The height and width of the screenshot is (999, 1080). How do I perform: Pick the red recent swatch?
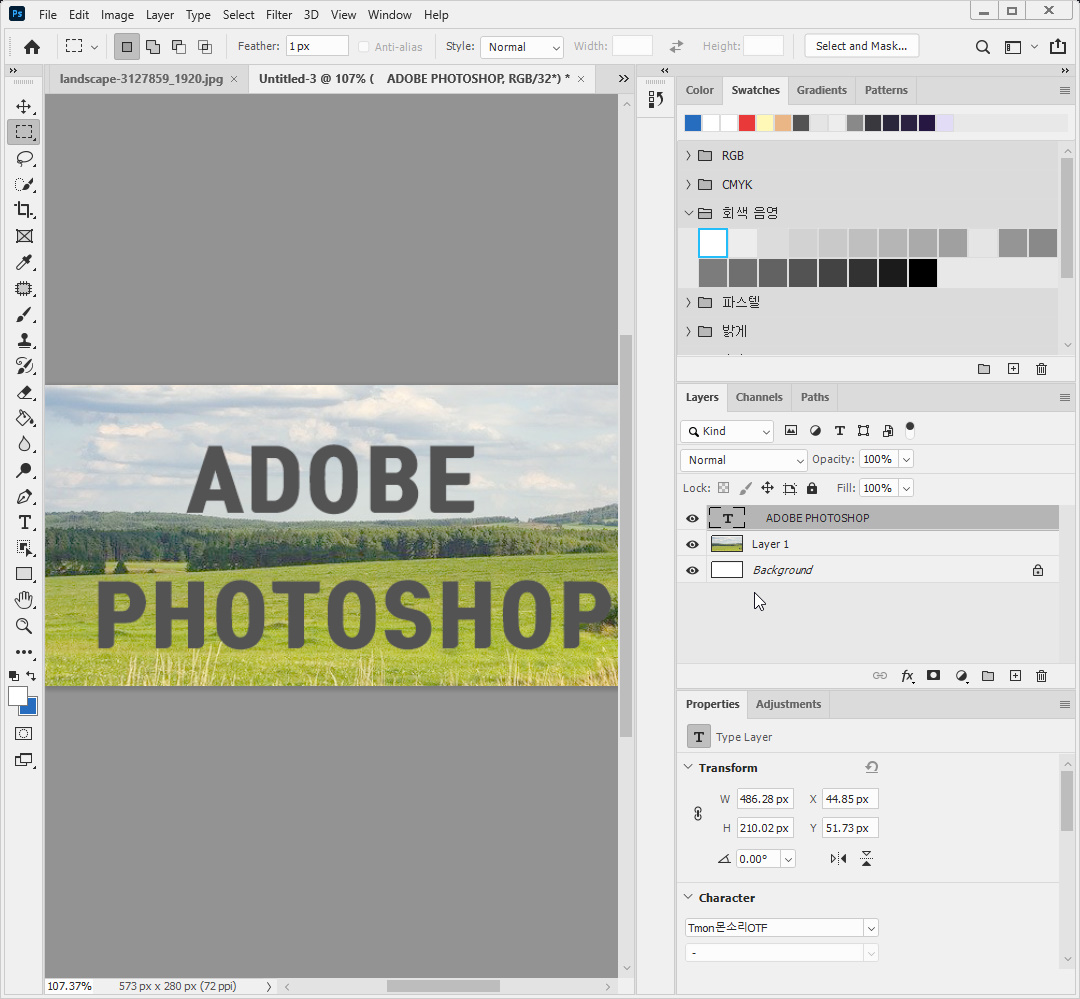click(x=747, y=123)
